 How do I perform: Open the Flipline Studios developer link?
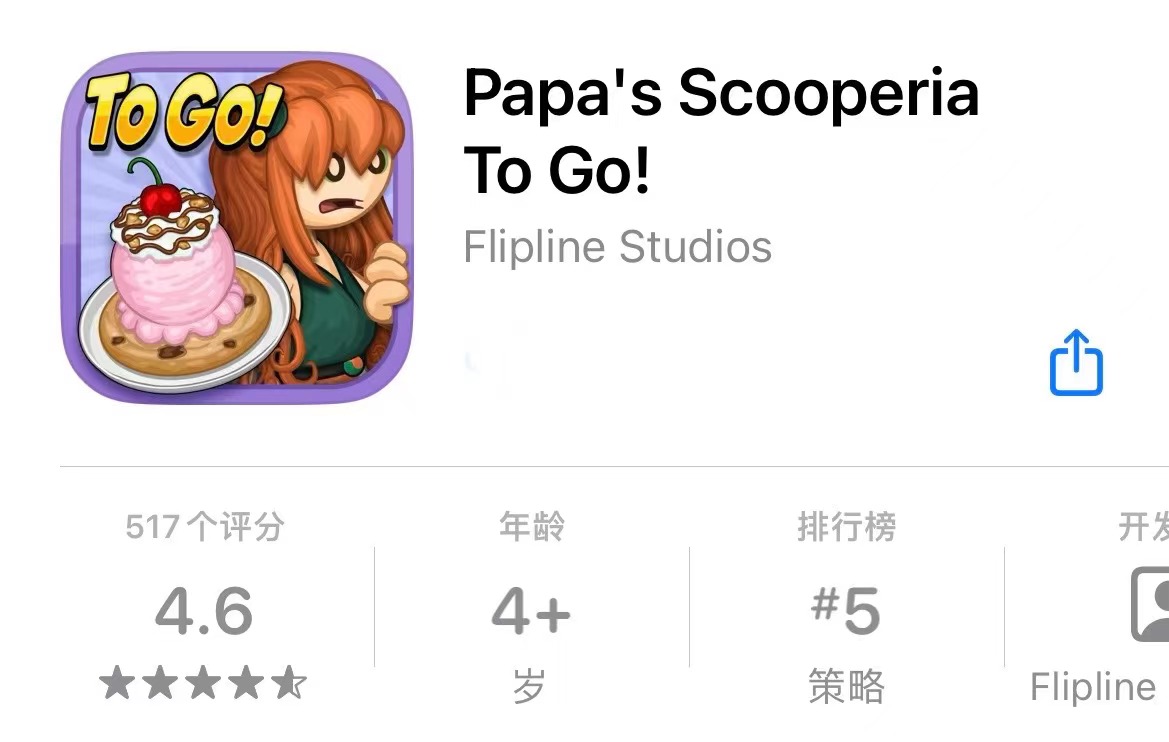(617, 247)
